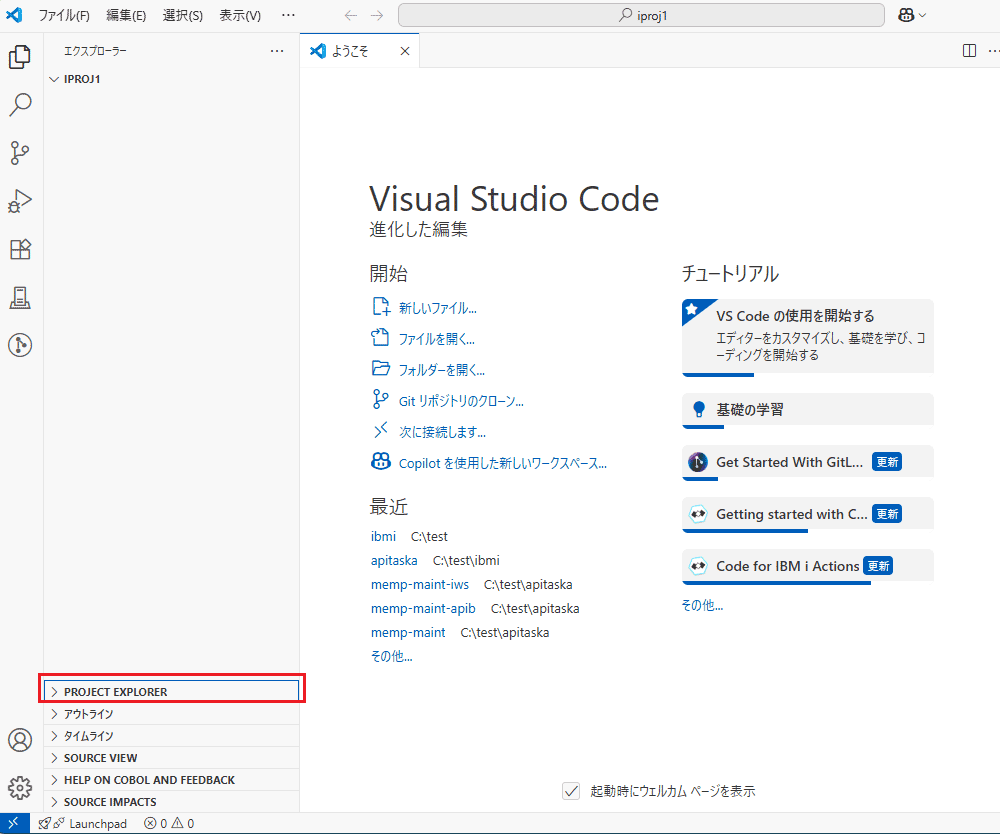Open the 選択(S) menu
The image size is (1000, 834).
182,16
